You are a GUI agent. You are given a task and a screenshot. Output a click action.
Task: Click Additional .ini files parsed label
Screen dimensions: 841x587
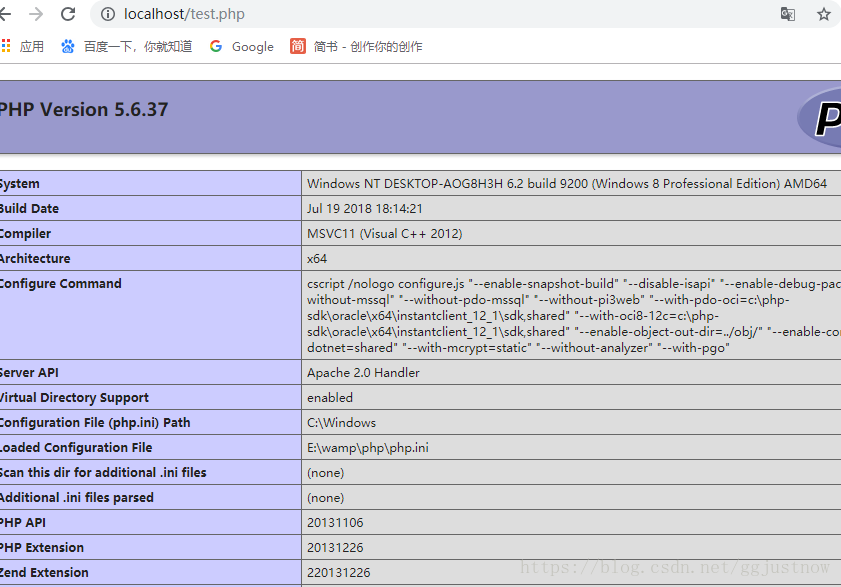(x=77, y=497)
